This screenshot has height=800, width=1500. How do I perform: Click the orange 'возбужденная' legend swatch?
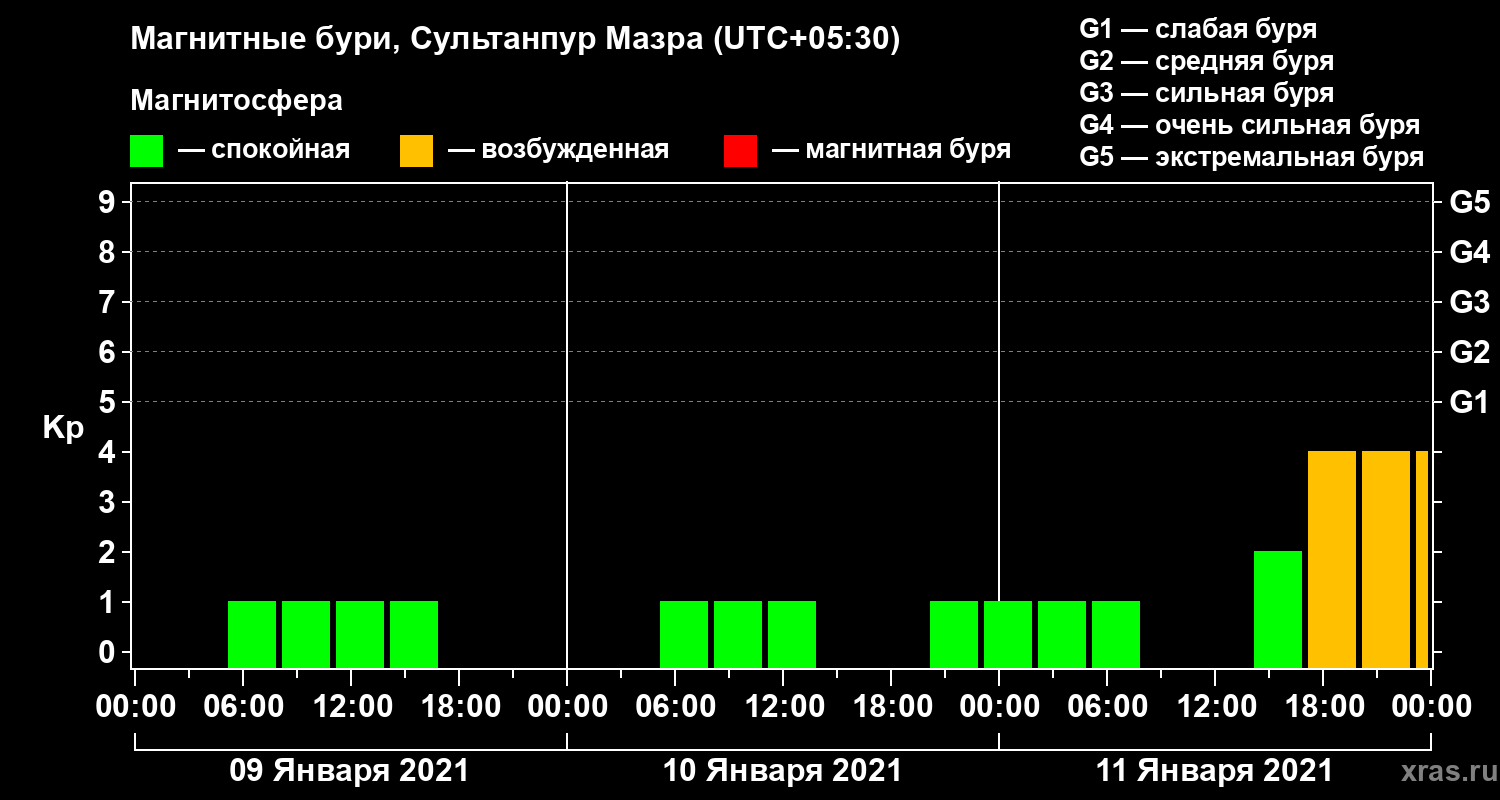pyautogui.click(x=416, y=151)
